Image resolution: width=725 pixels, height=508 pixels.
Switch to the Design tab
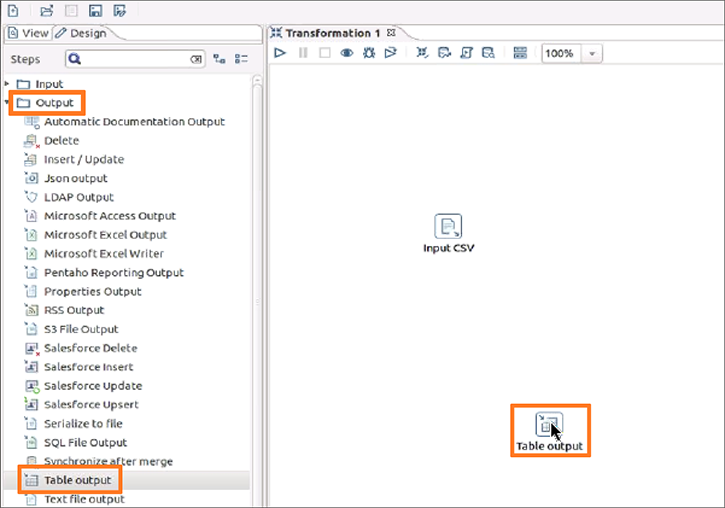(x=82, y=33)
